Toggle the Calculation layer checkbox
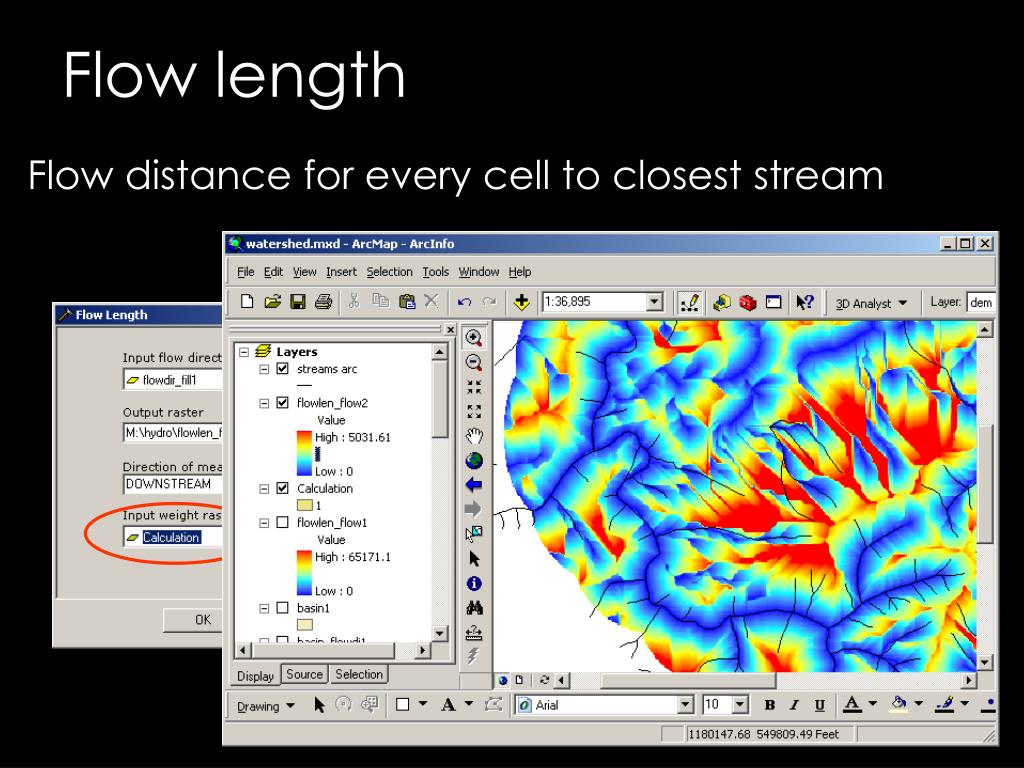1024x768 pixels. 283,488
